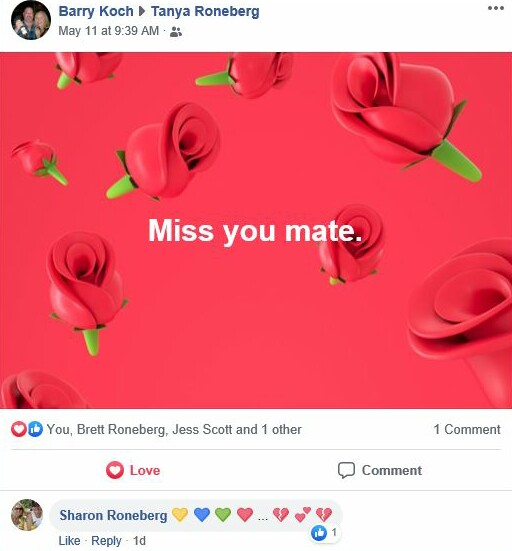Screen dimensions: 512x551
Task: Open Sharon Roneberg's avatar thumbnail
Action: 27,515
